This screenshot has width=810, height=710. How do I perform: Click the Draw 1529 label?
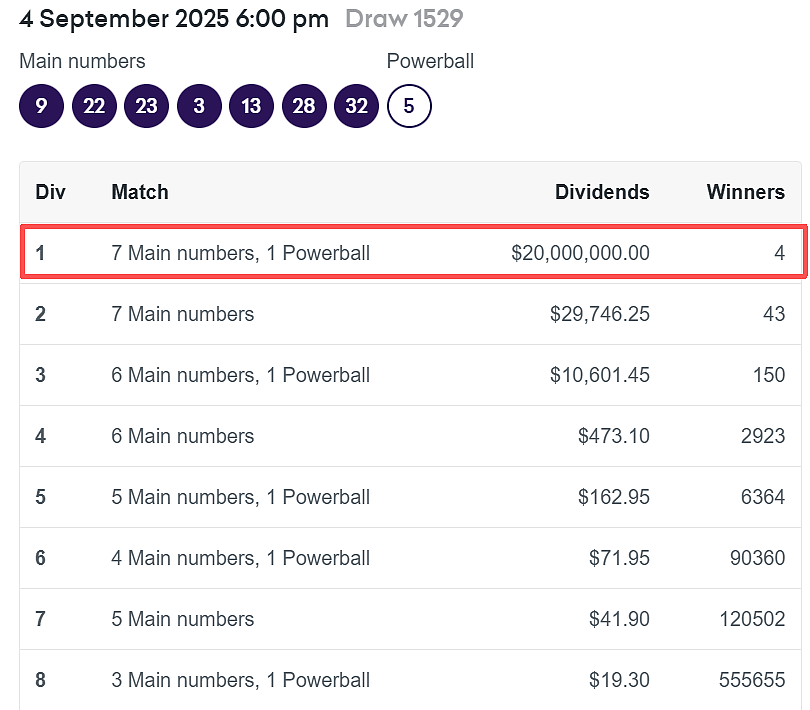[404, 19]
